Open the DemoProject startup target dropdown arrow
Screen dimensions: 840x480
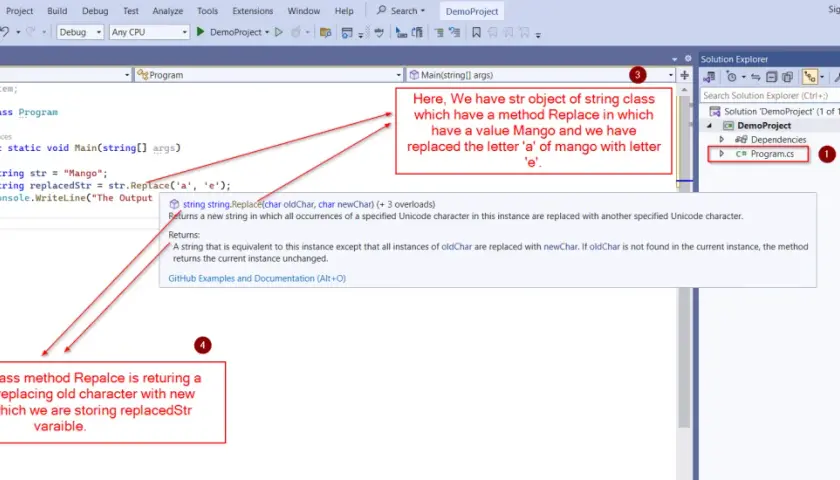click(267, 33)
